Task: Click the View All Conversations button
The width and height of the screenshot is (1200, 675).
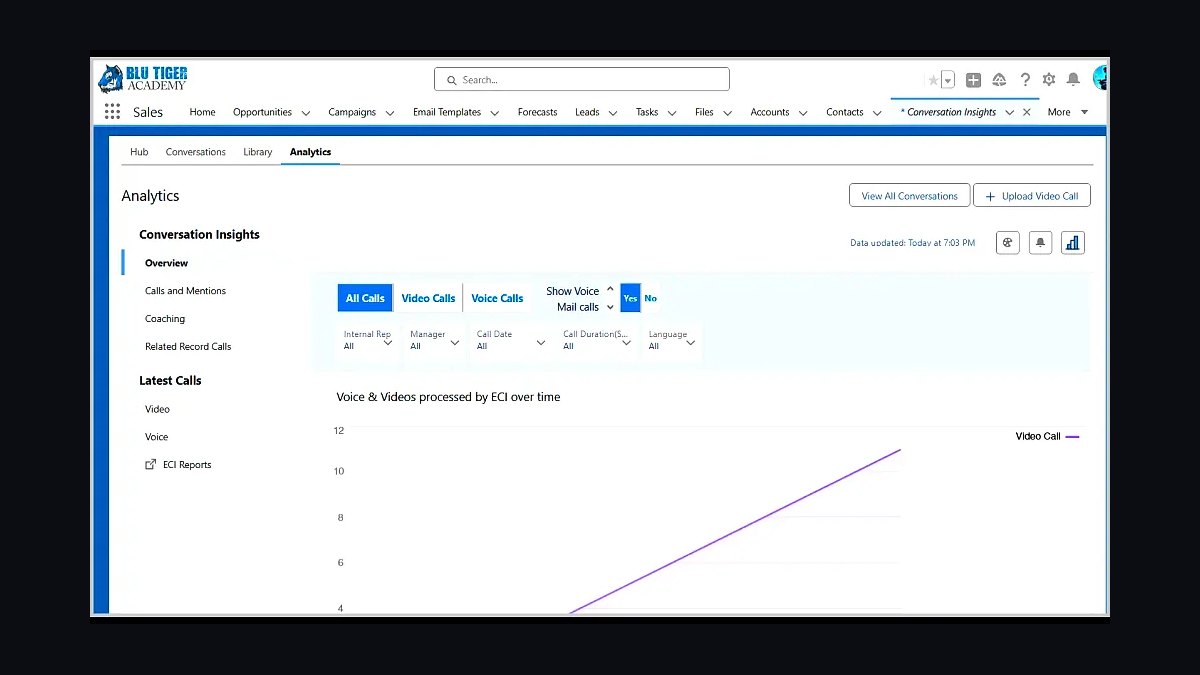Action: [x=910, y=196]
